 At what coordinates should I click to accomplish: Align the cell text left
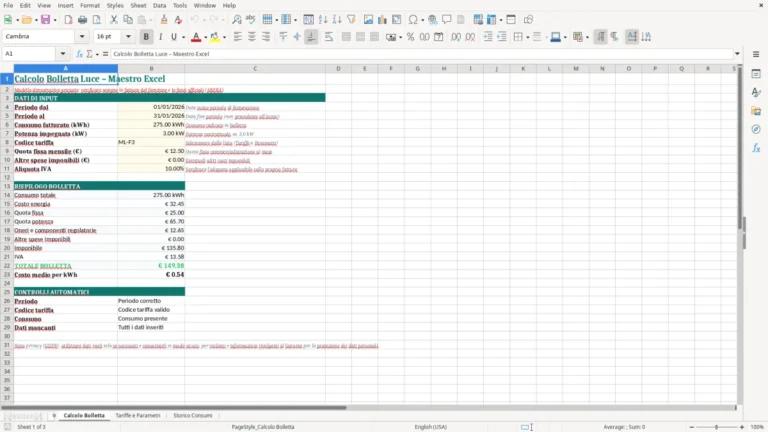[x=238, y=37]
